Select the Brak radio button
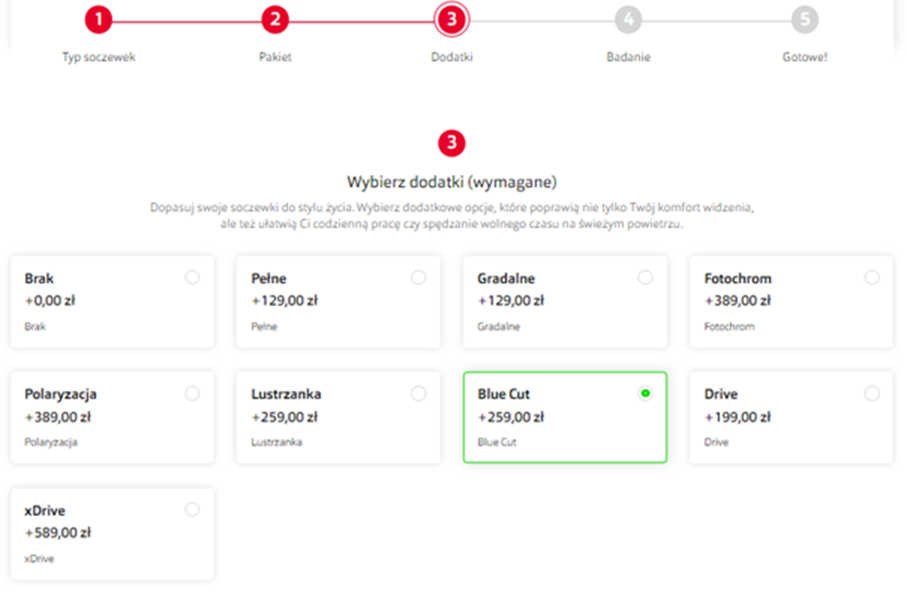The image size is (907, 595). click(x=192, y=278)
